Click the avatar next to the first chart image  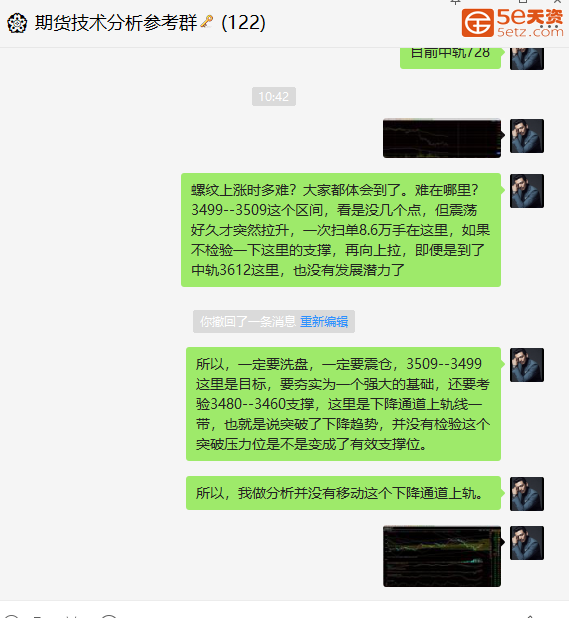pos(527,136)
